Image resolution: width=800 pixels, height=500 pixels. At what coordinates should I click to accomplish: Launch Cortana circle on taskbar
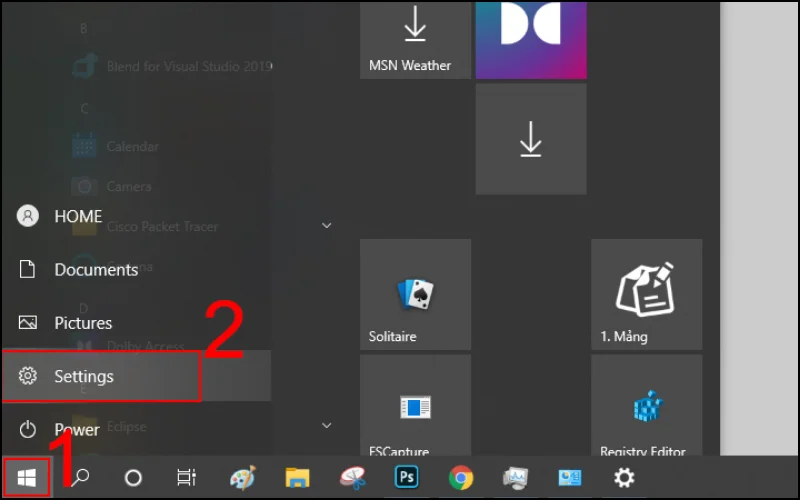point(133,478)
